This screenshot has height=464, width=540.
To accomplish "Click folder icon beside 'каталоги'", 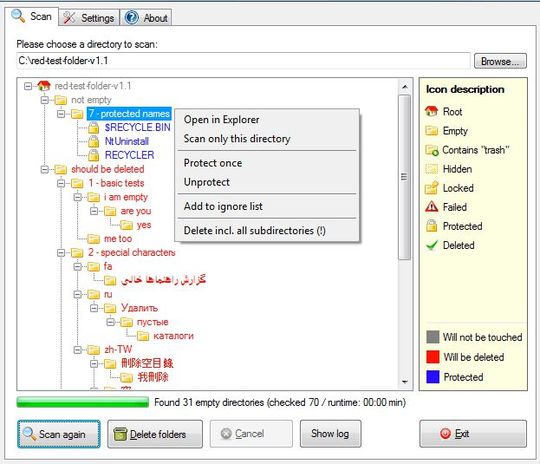I will pos(143,336).
